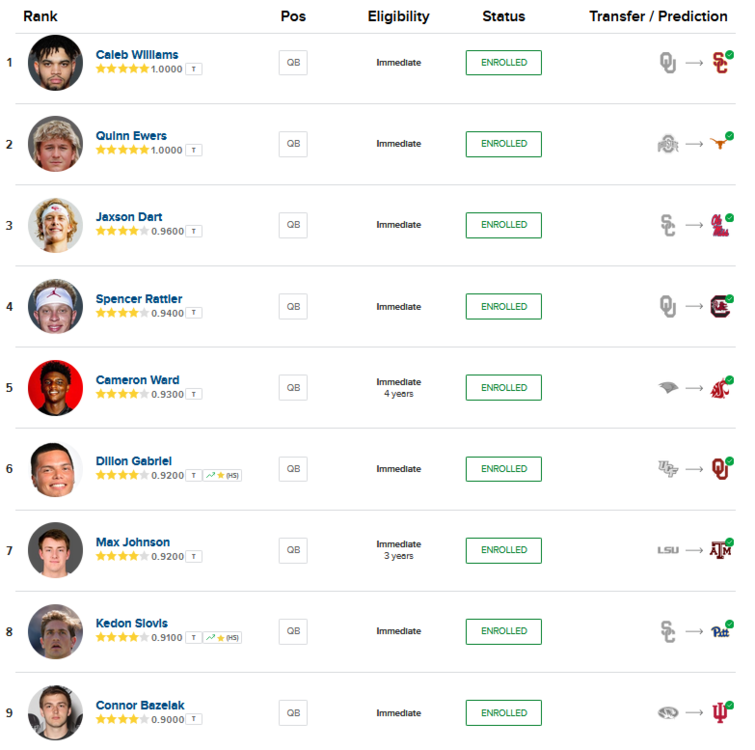Viewport: 755px width, 750px height.
Task: Open the HS rating trend badge for Dillon Gabriel
Action: click(x=222, y=475)
